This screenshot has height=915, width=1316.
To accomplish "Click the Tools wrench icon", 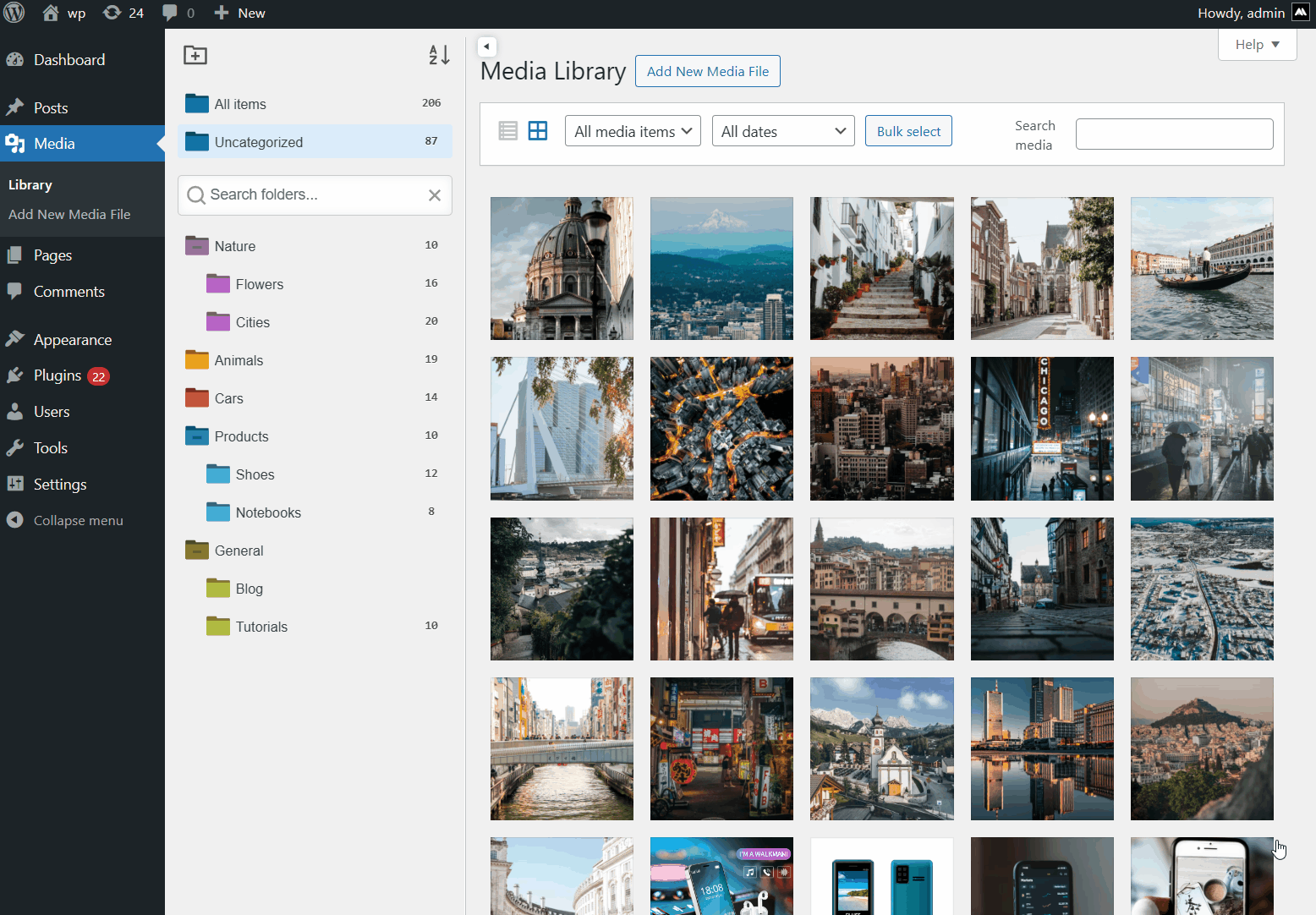I will 14,448.
